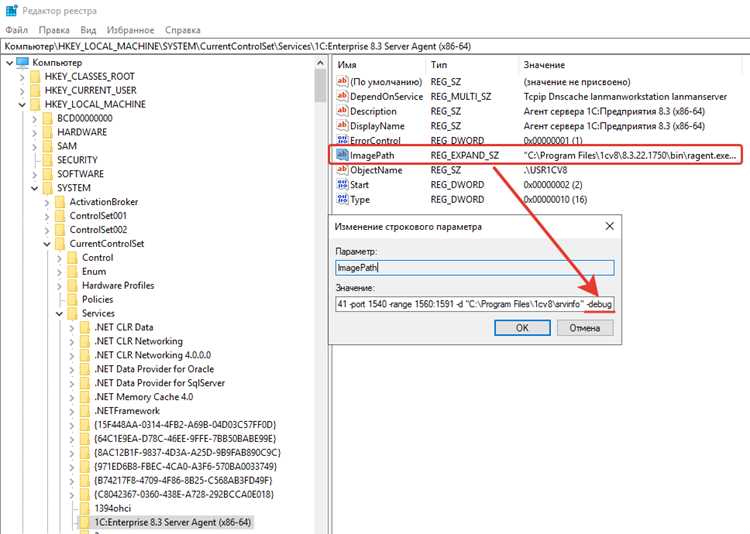Select the DependOnService value icon

pos(342,96)
